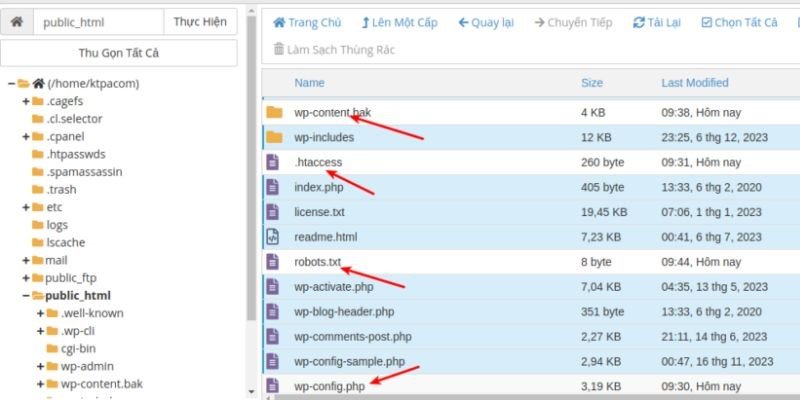Click the 23:25, 6 thg 12, 2023 date
Screen dimensions: 800x403
pyautogui.click(x=714, y=137)
